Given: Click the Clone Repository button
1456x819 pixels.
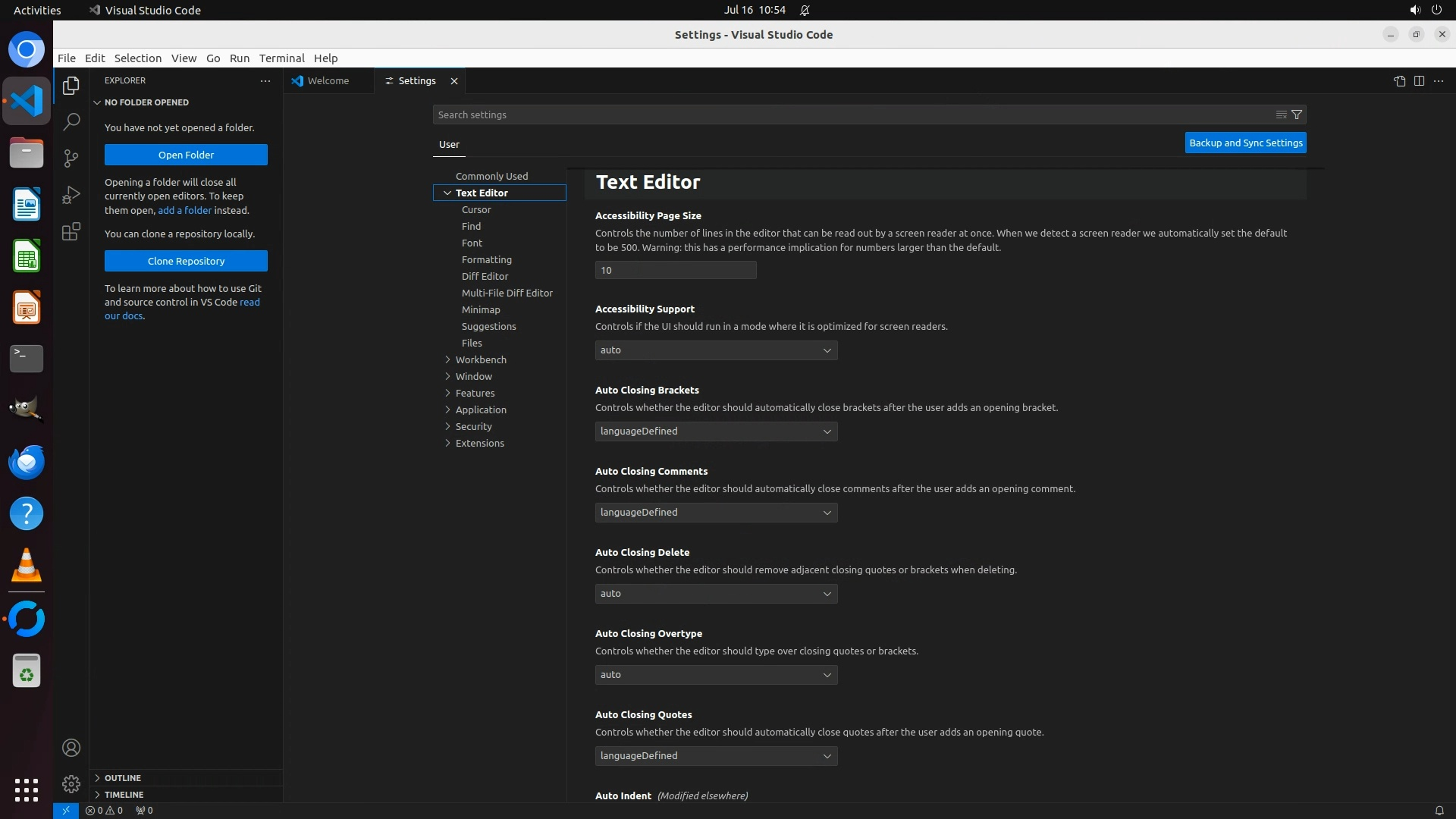Looking at the screenshot, I should pos(186,261).
